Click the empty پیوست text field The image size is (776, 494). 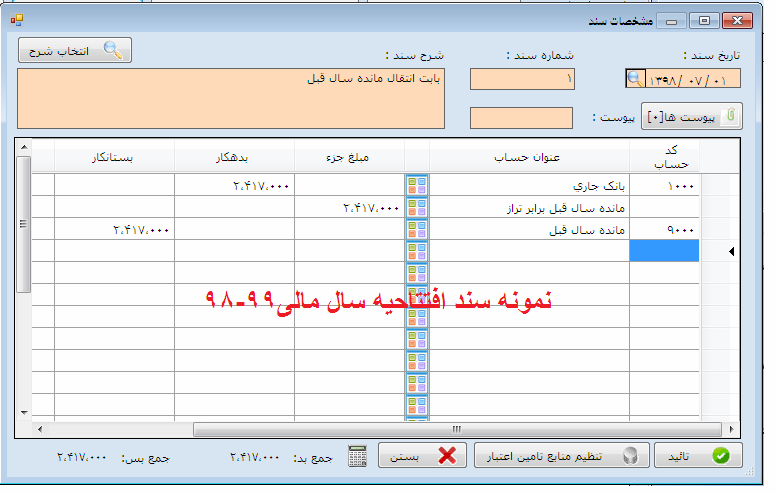pyautogui.click(x=521, y=118)
